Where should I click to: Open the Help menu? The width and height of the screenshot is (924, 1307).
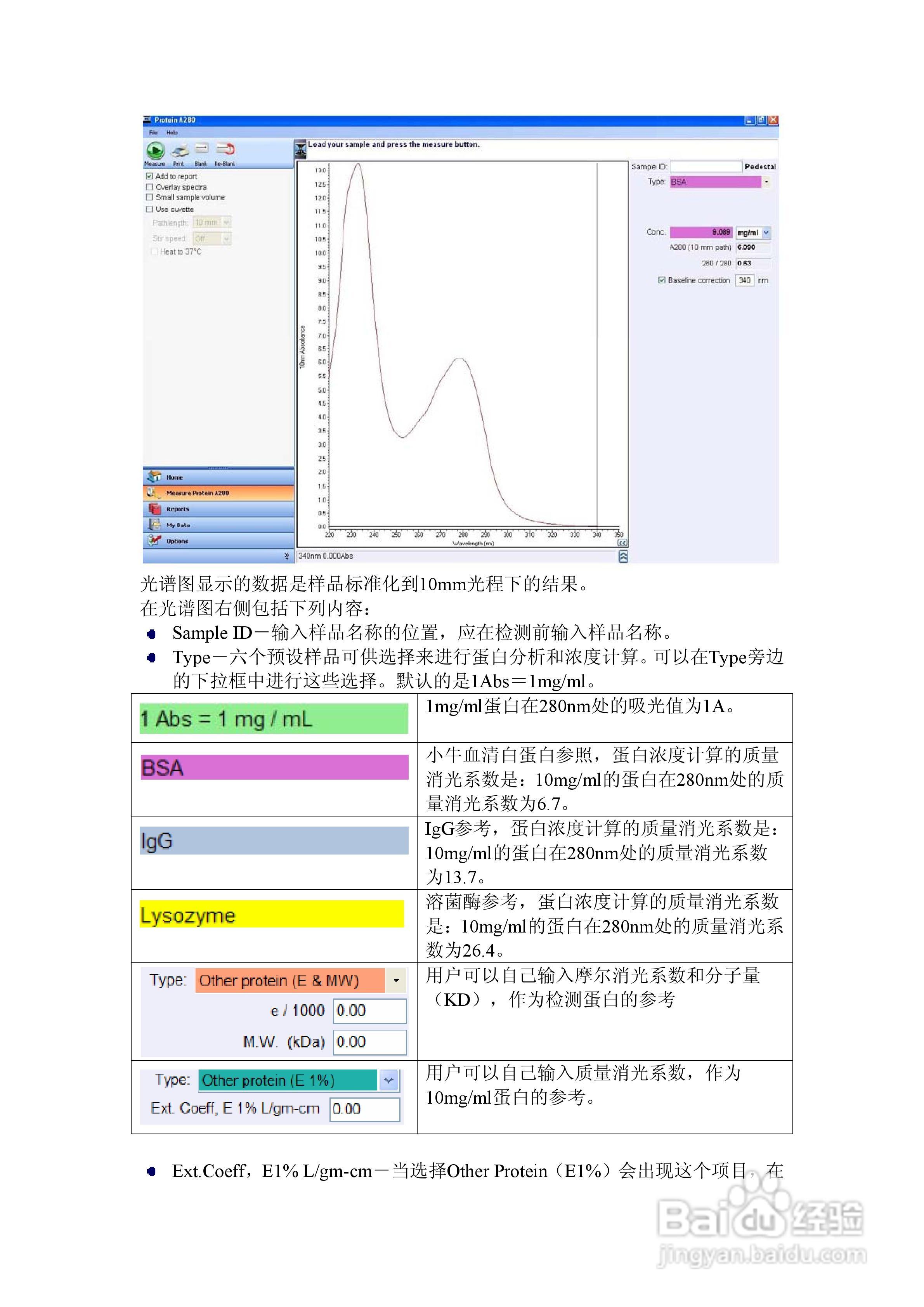click(x=172, y=133)
